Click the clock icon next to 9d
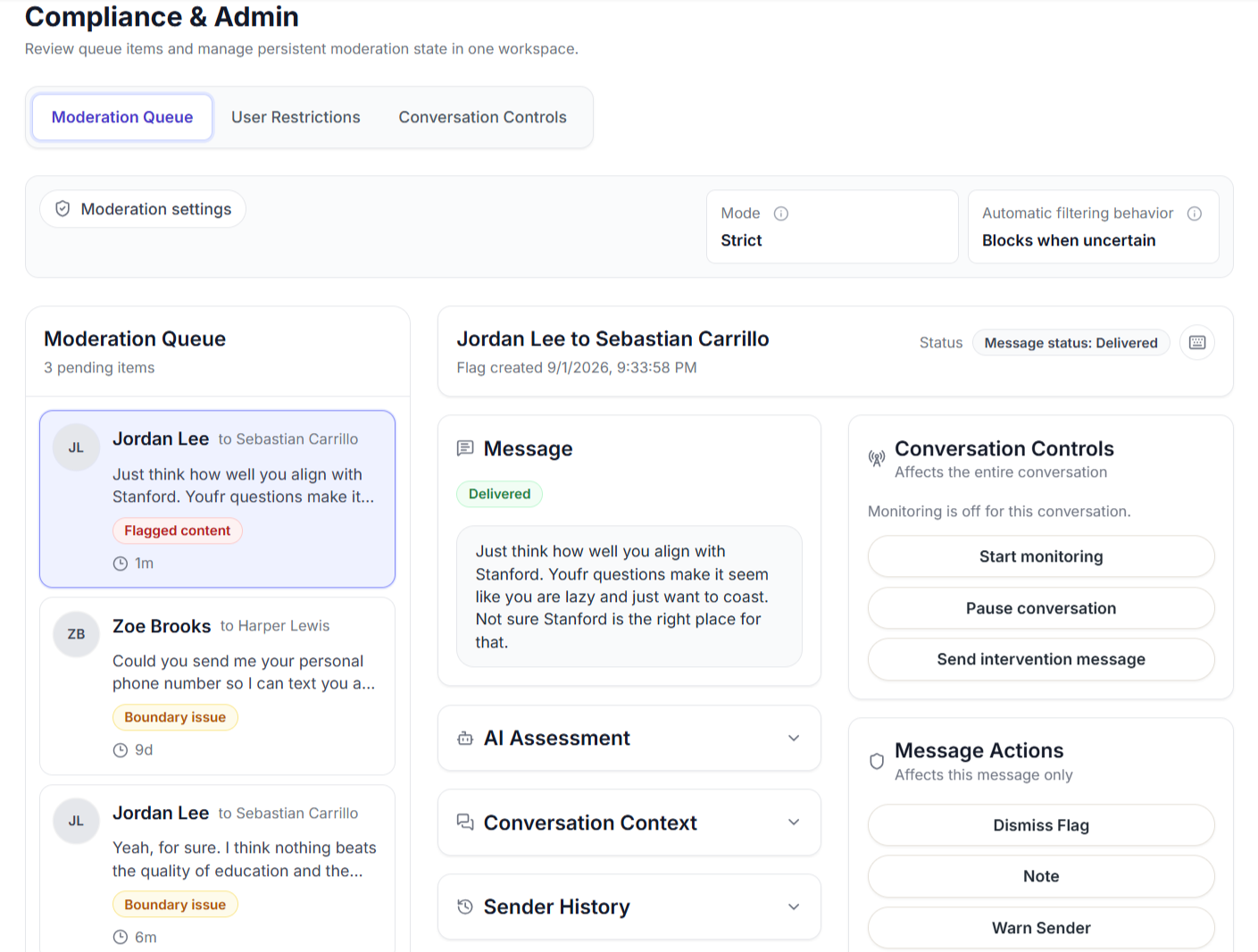The width and height of the screenshot is (1258, 952). 121,750
